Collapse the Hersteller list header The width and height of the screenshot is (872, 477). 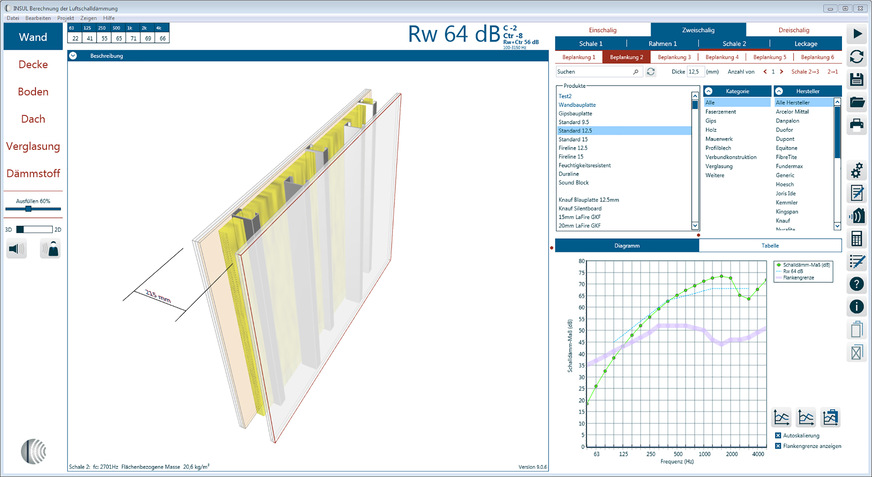pos(779,91)
